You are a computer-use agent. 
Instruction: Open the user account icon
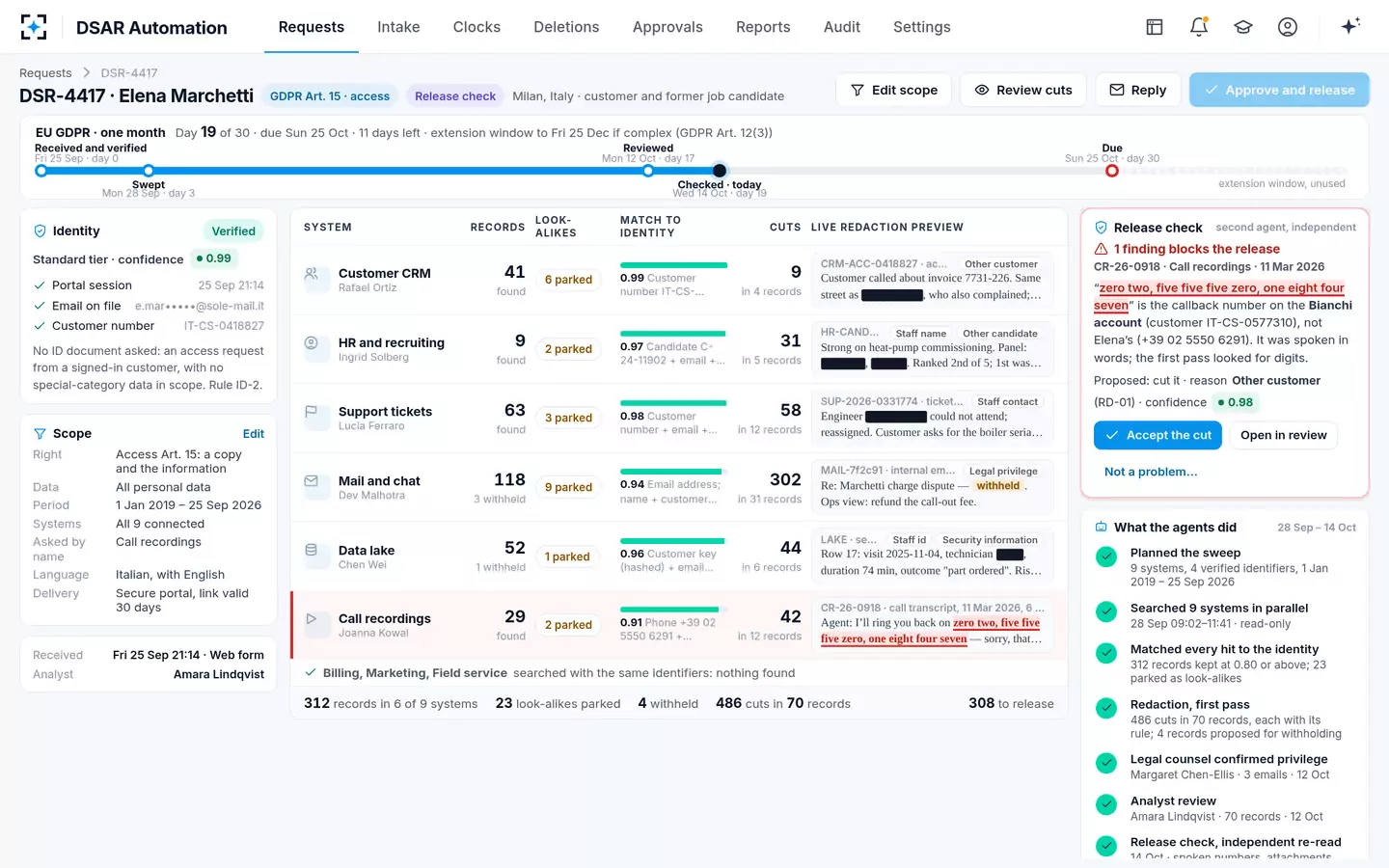click(1288, 27)
